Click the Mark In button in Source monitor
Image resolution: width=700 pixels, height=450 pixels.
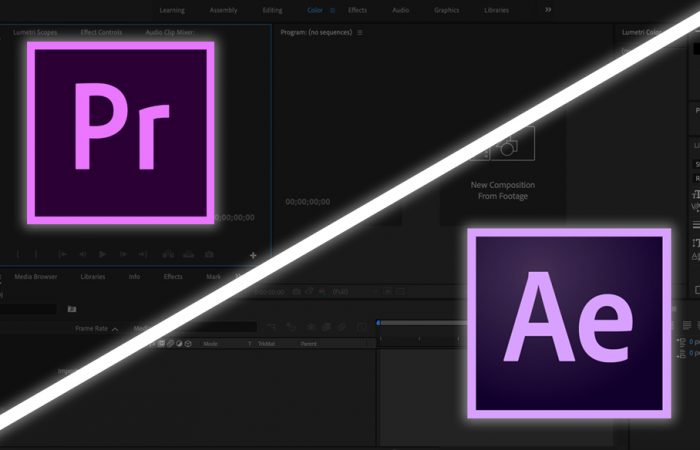pos(18,254)
